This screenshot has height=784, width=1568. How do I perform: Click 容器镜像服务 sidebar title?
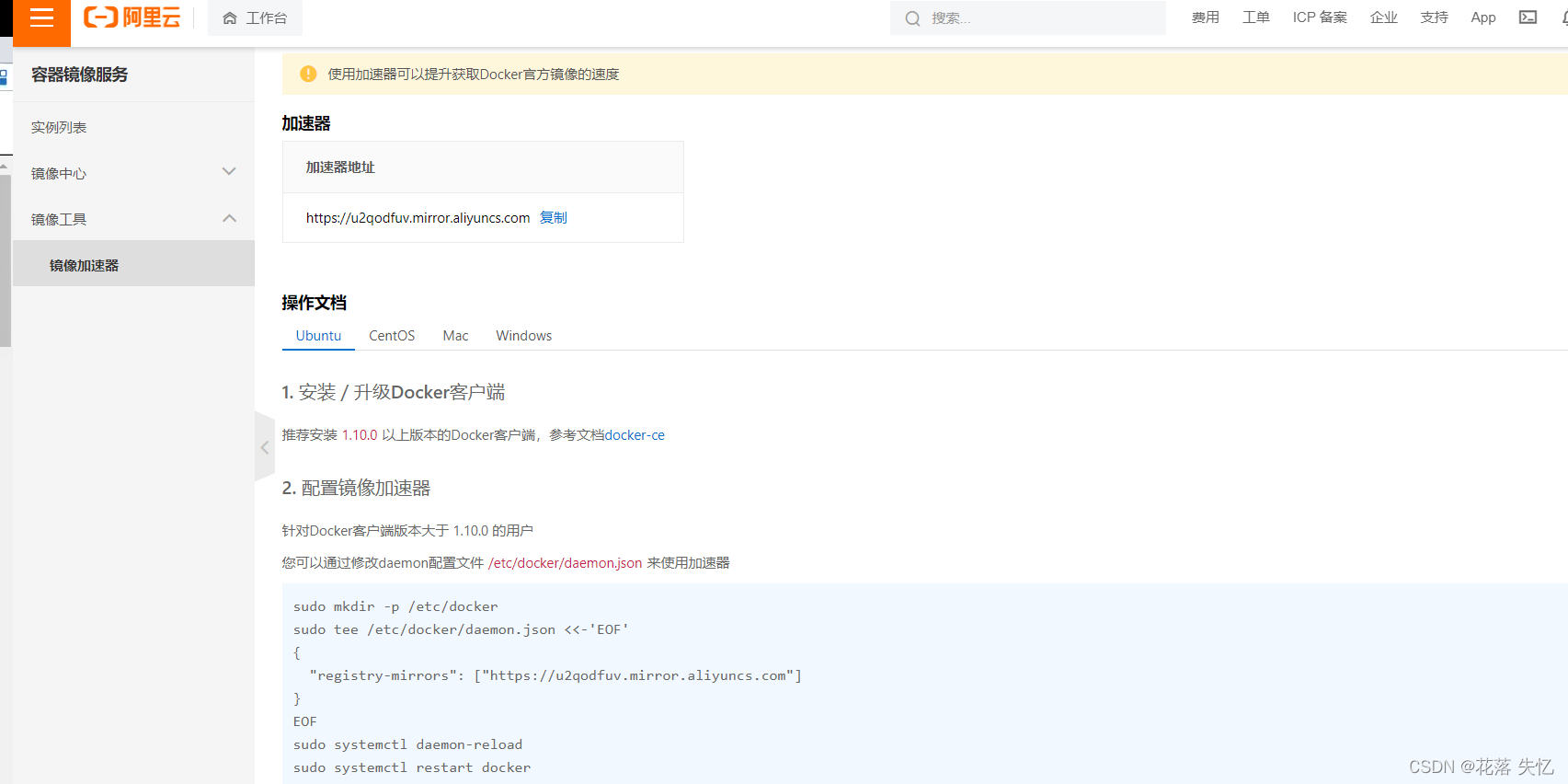(79, 75)
